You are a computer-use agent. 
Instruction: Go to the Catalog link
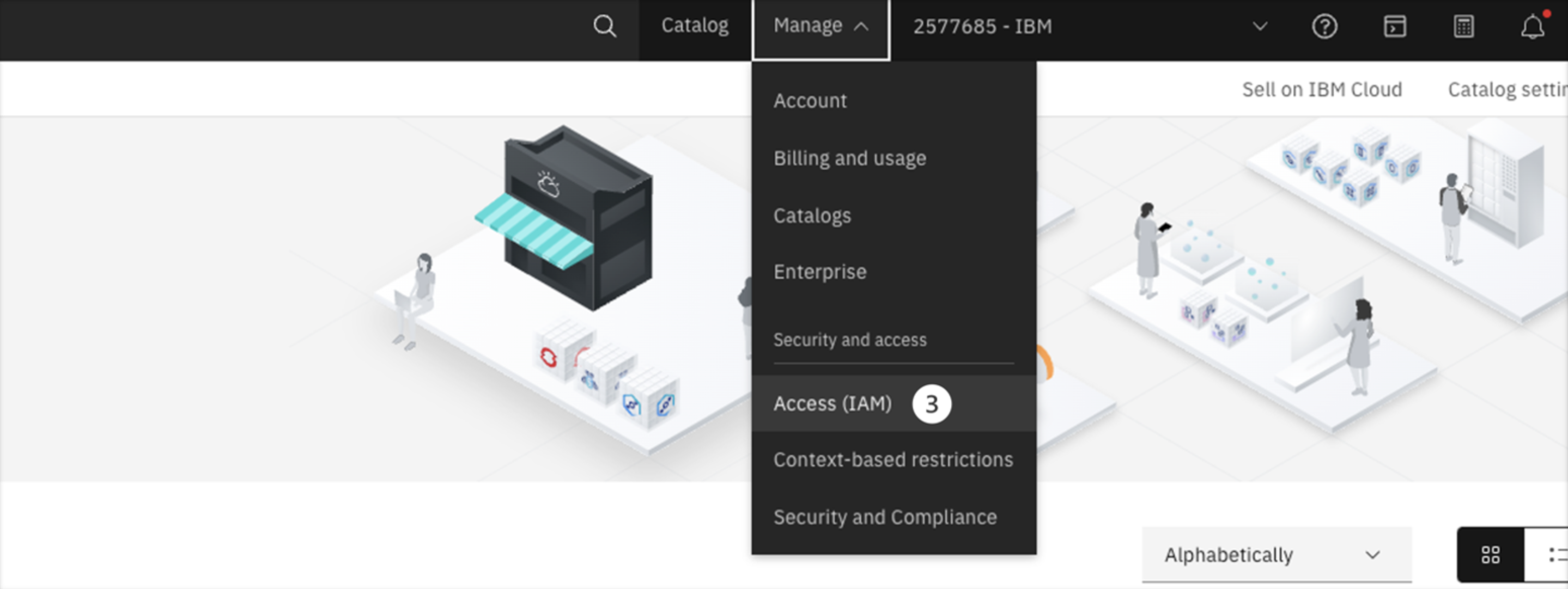(x=695, y=26)
